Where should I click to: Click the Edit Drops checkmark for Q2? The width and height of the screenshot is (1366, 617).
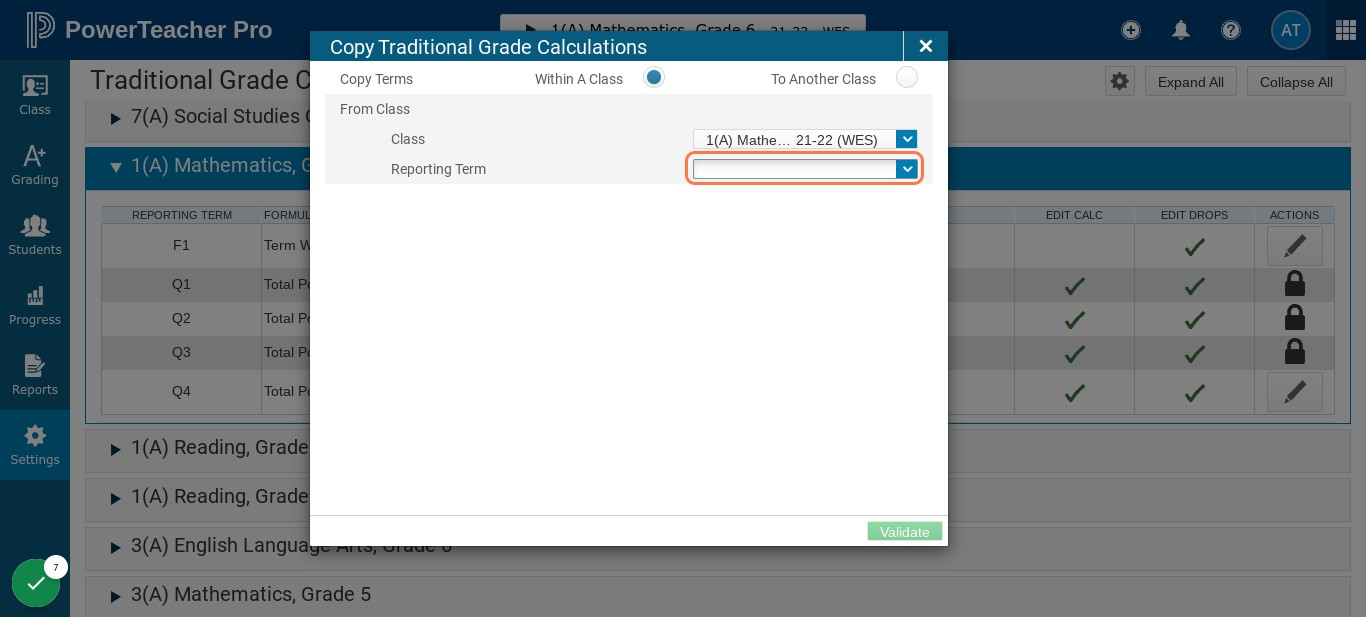pyautogui.click(x=1195, y=320)
